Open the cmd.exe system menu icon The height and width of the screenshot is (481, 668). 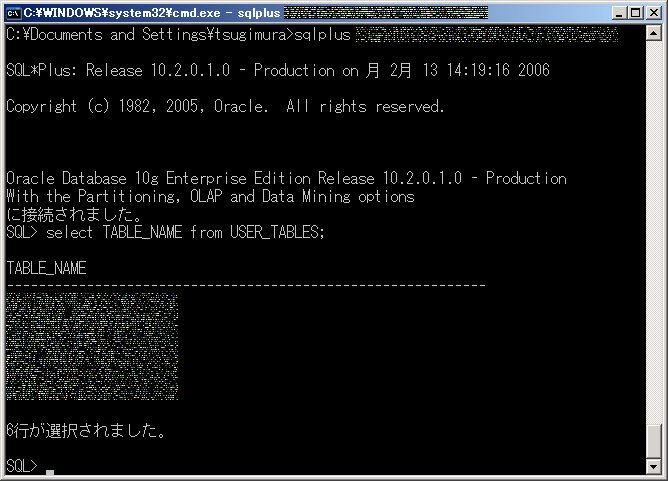(13, 13)
